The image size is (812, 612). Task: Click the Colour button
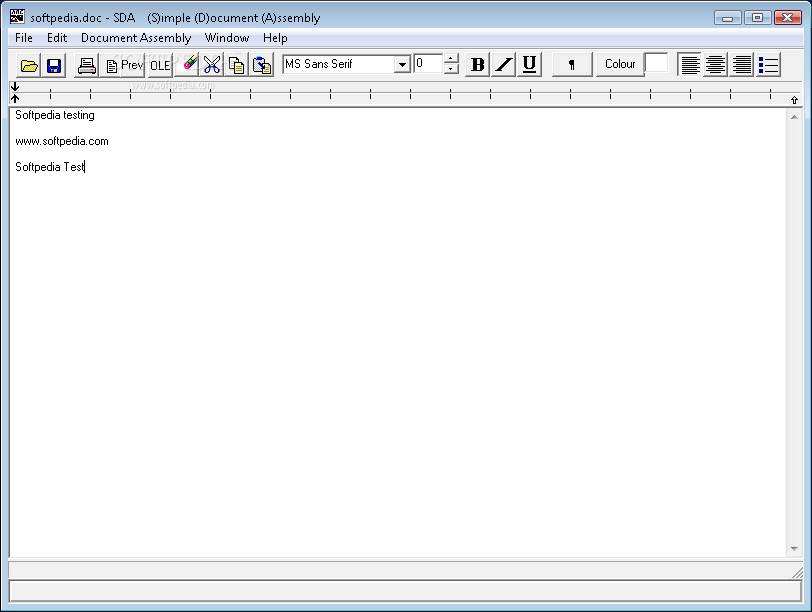(x=620, y=64)
